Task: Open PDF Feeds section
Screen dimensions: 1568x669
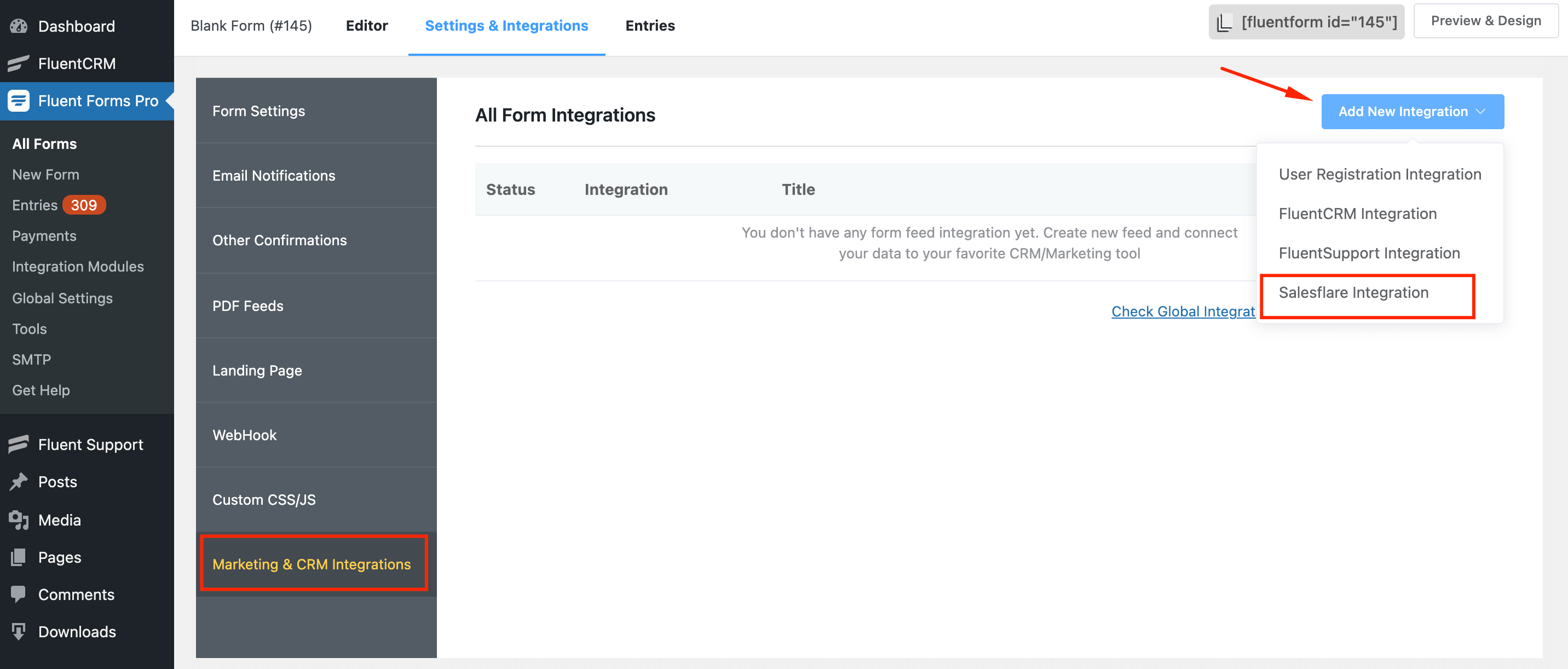Action: pyautogui.click(x=316, y=305)
